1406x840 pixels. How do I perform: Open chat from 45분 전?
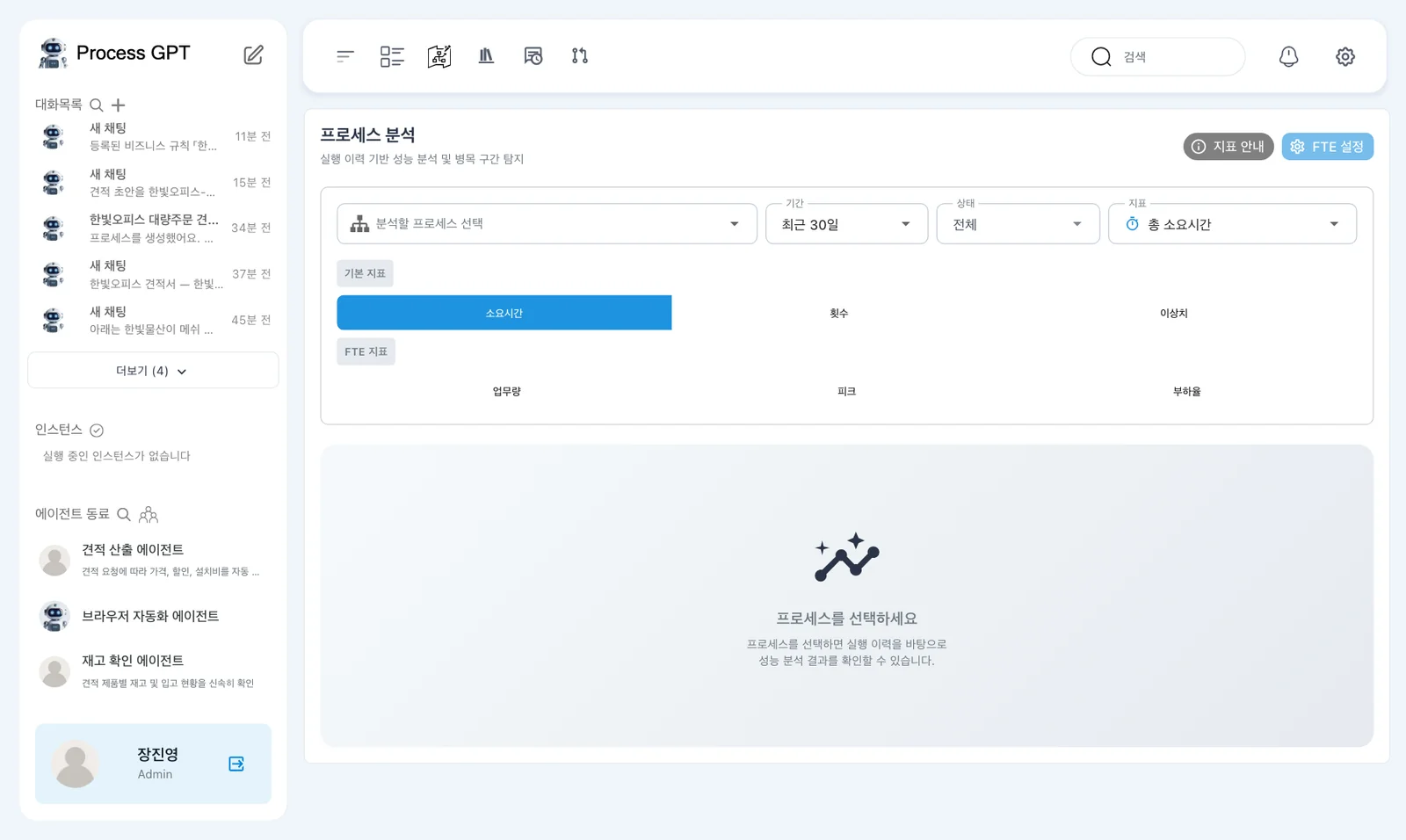pyautogui.click(x=155, y=320)
